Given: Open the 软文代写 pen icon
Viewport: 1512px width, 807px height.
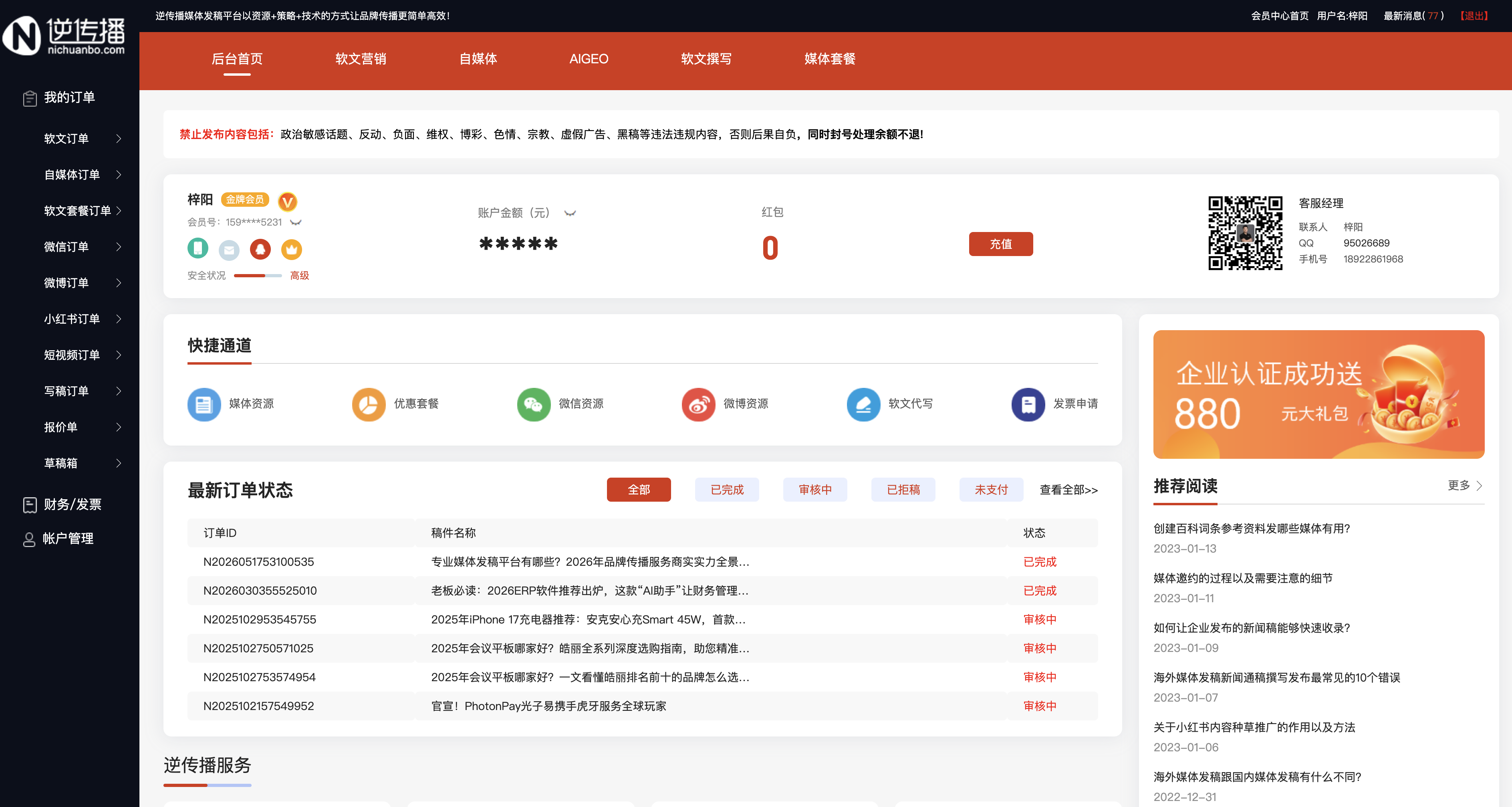Looking at the screenshot, I should pyautogui.click(x=863, y=404).
